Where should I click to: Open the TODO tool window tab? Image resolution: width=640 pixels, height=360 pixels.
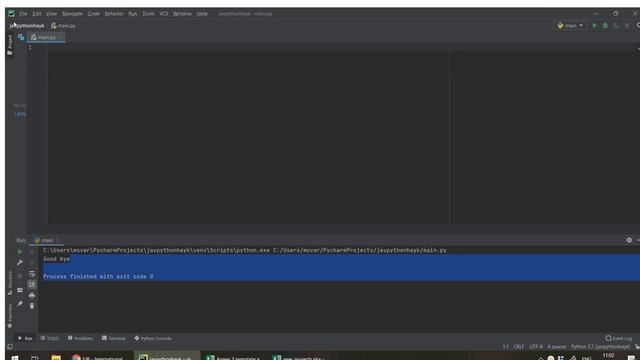[x=50, y=338]
